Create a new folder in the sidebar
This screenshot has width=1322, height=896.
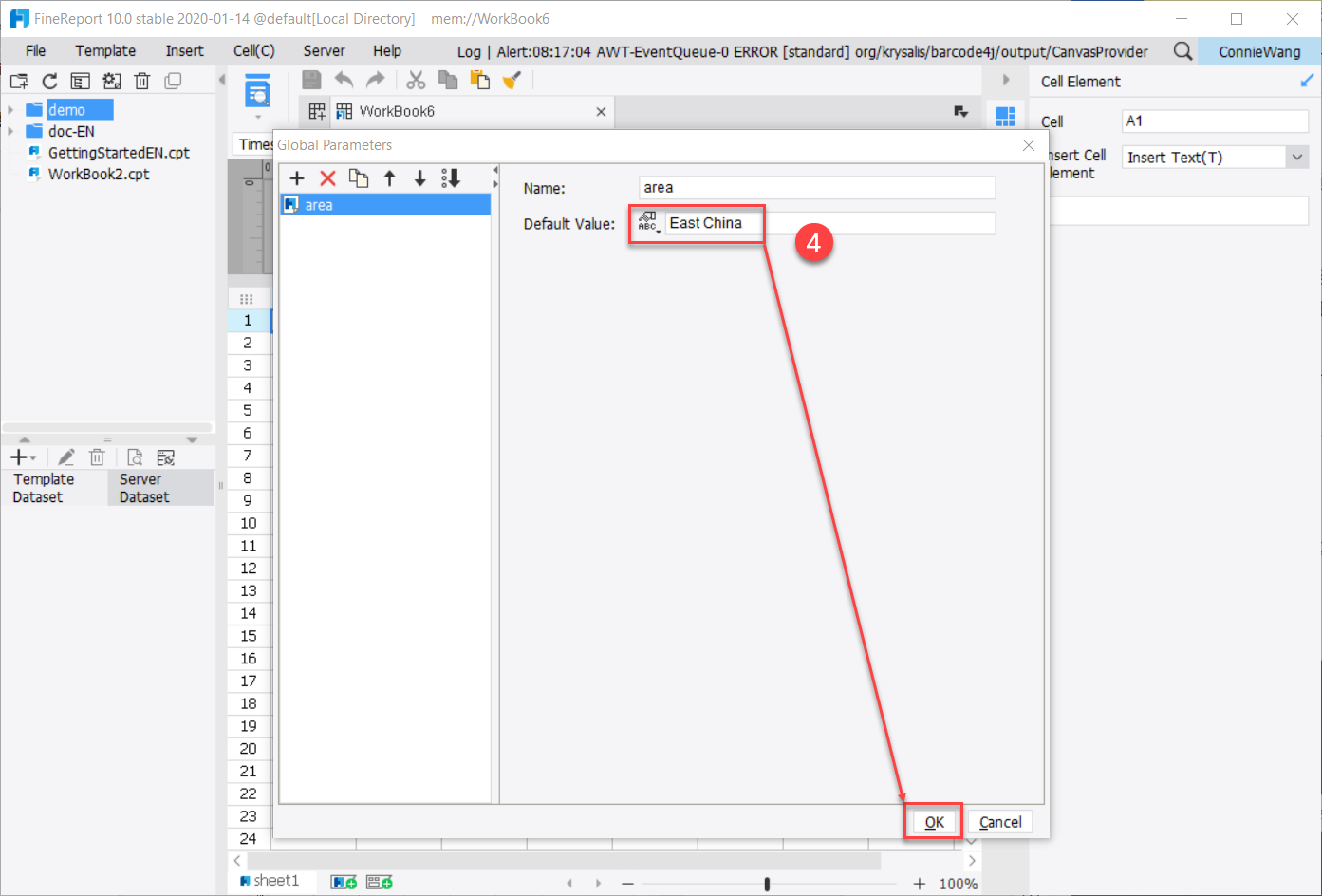coord(18,81)
